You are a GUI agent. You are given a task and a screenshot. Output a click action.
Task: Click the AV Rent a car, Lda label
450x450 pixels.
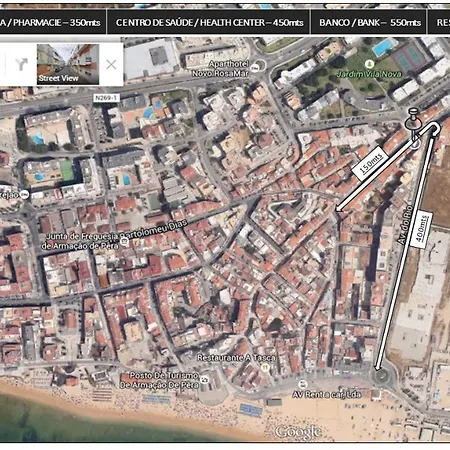[327, 395]
